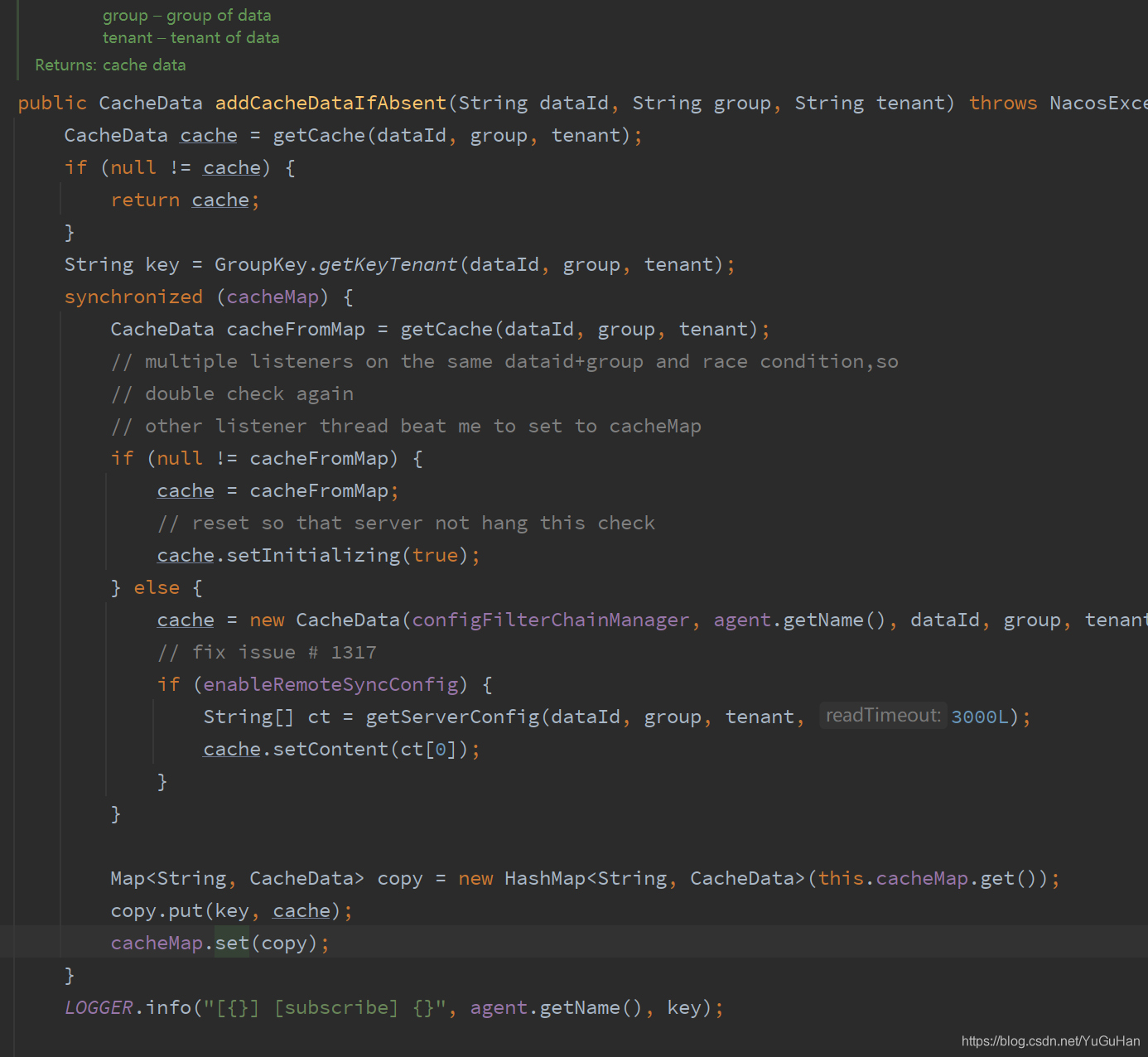Click the highlighted 'set' in cacheMap.set(copy)
This screenshot has width=1148, height=1057.
[x=232, y=943]
